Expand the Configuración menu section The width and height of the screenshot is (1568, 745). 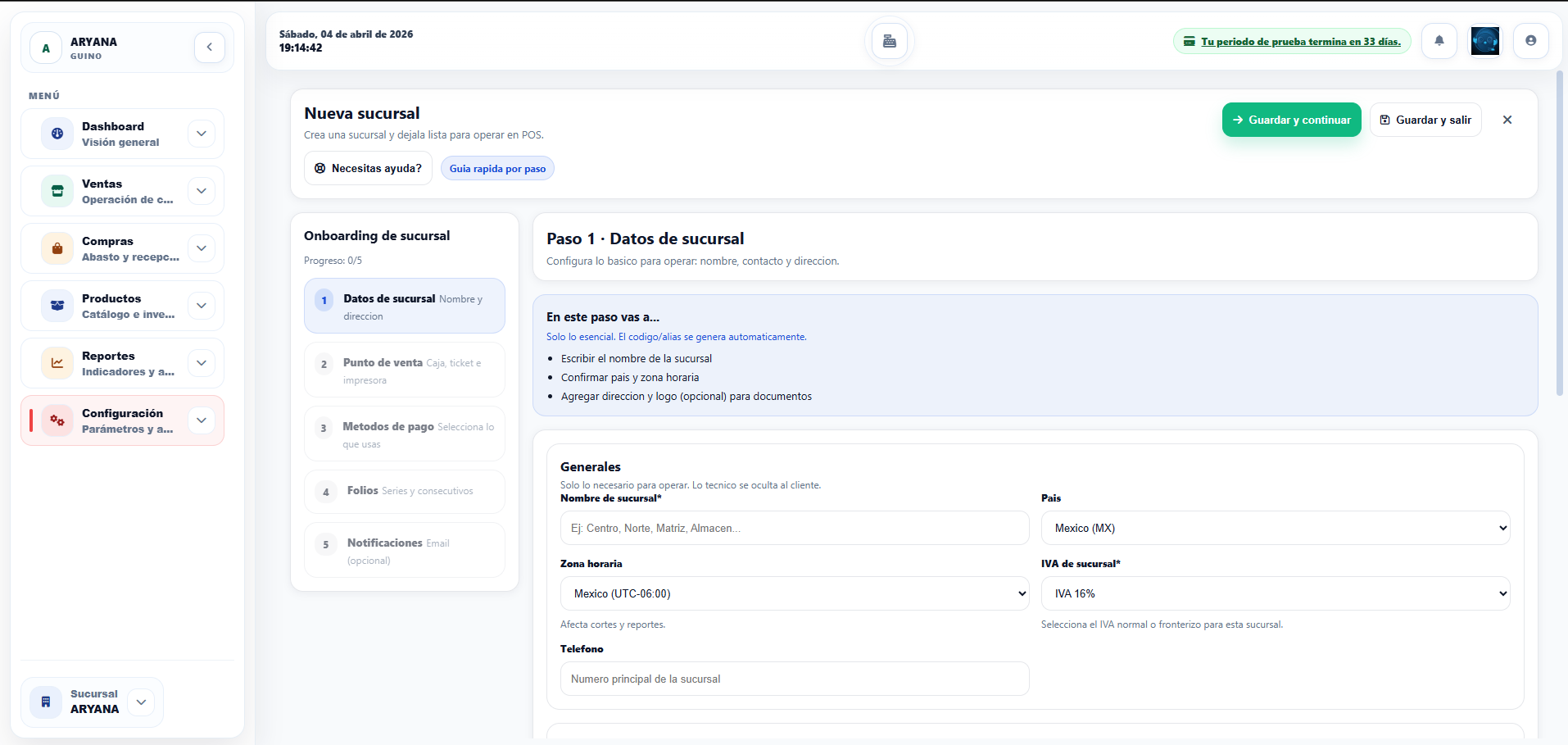[x=201, y=420]
